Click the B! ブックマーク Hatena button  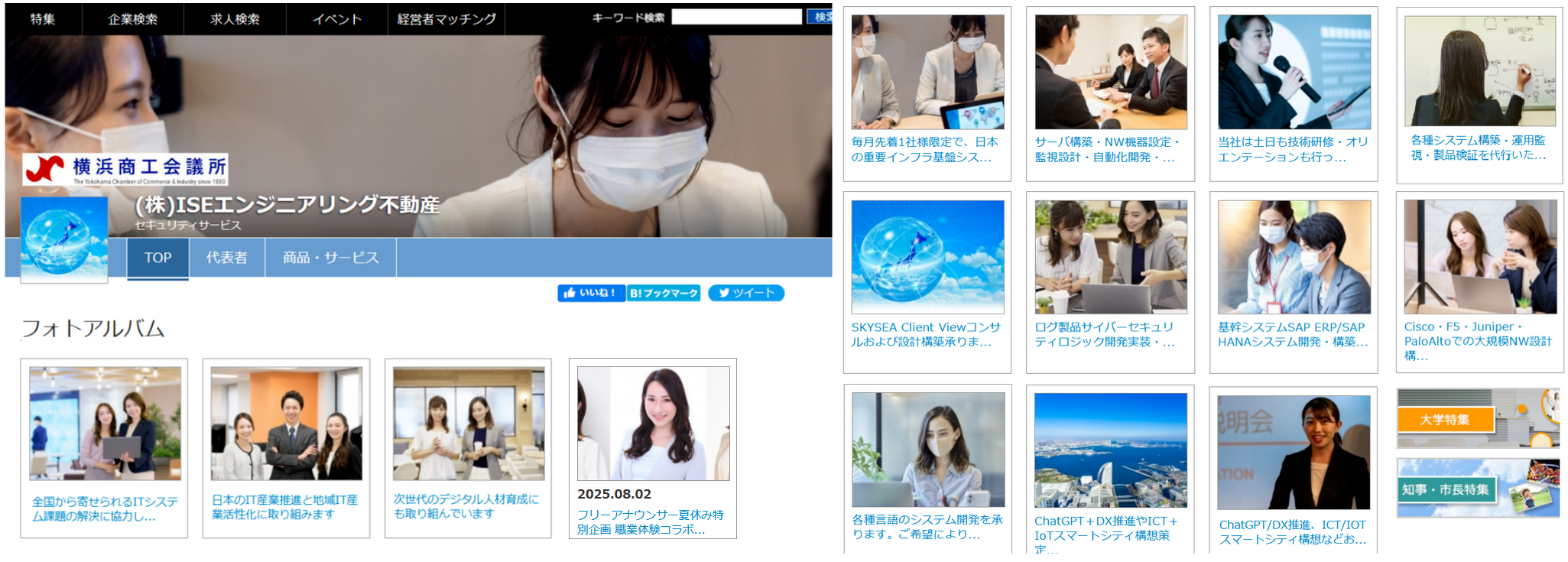pyautogui.click(x=664, y=293)
